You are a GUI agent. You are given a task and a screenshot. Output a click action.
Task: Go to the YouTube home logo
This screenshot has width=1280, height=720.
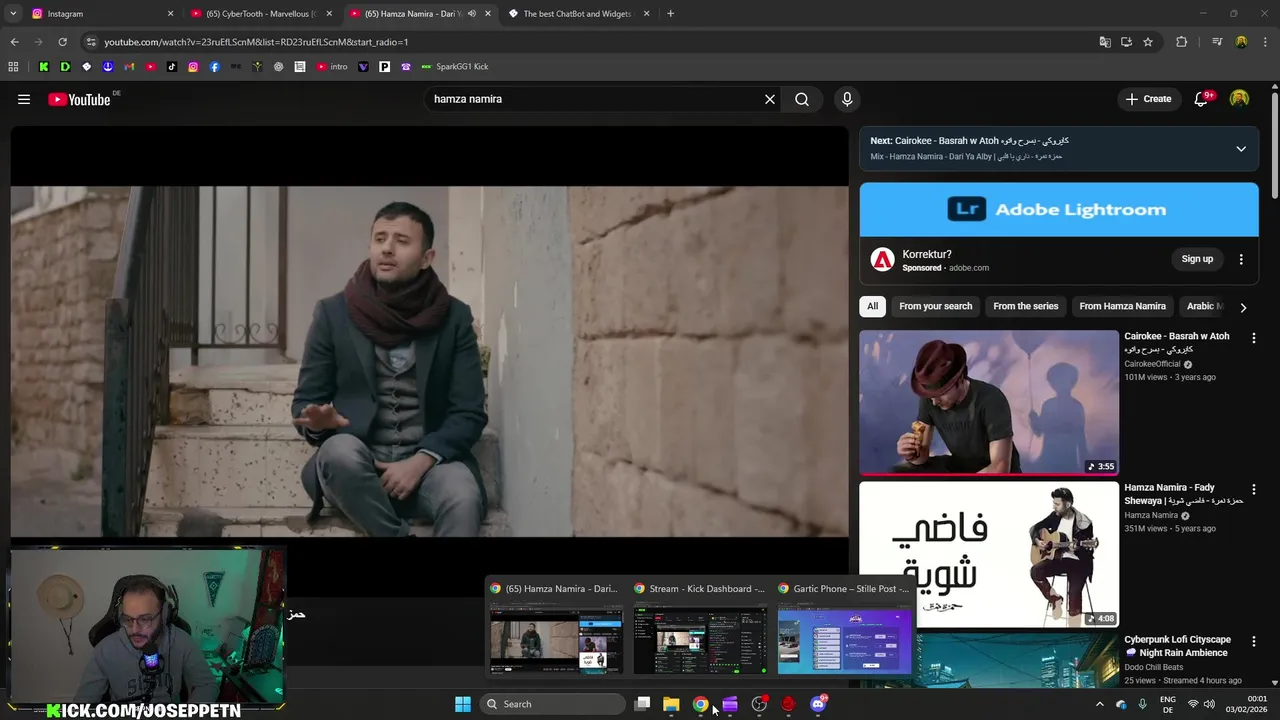coord(80,99)
